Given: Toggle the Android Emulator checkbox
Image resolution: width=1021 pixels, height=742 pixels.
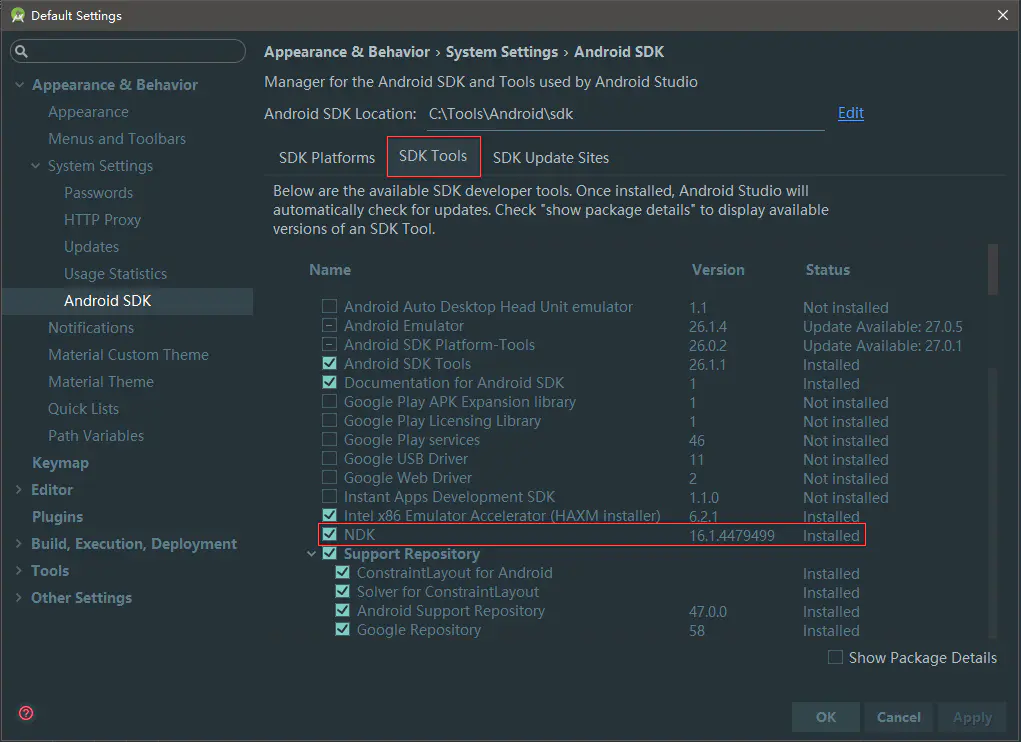Looking at the screenshot, I should point(329,325).
